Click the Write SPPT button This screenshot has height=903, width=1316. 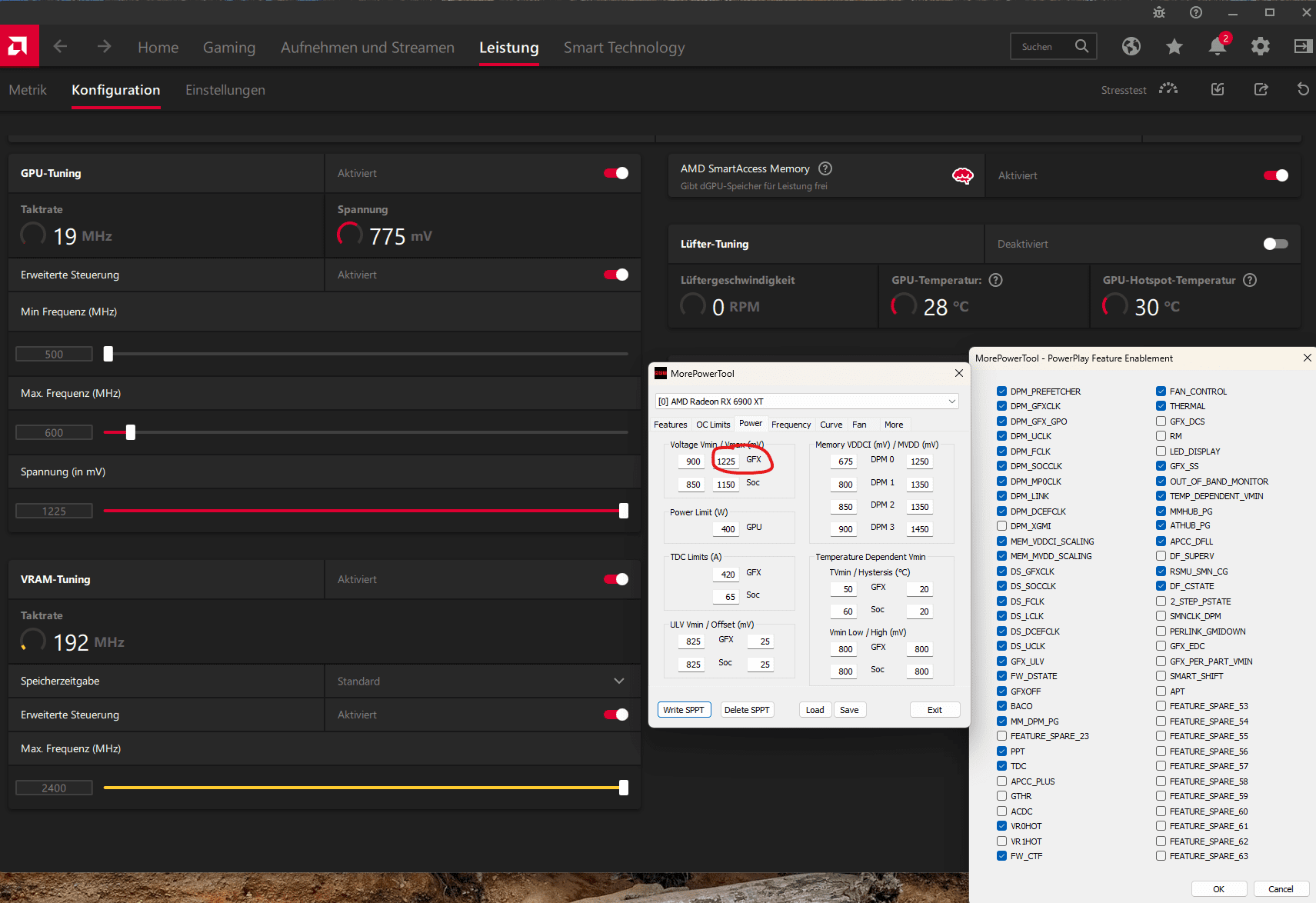(684, 710)
